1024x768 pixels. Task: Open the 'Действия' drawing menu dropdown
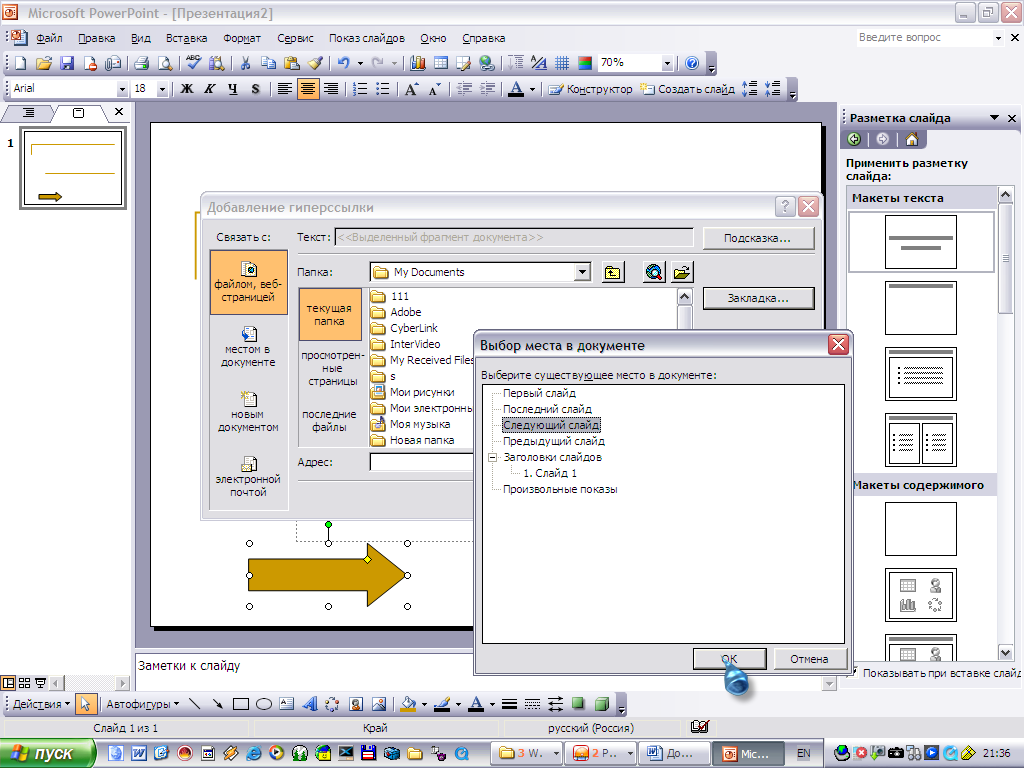42,704
